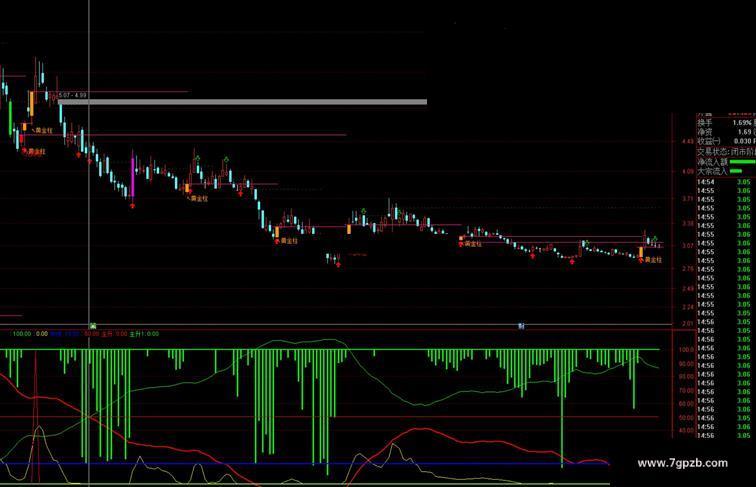This screenshot has width=756, height=487.
Task: Select the 净资 net asset row
Action: (726, 132)
